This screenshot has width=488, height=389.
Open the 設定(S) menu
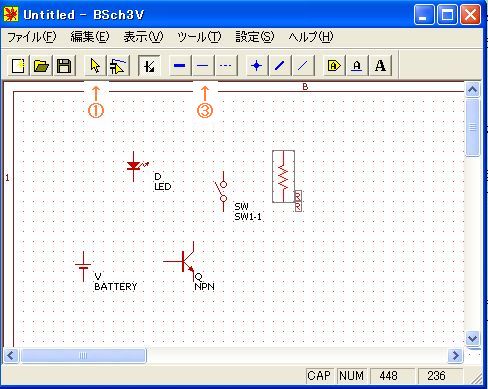[x=255, y=37]
